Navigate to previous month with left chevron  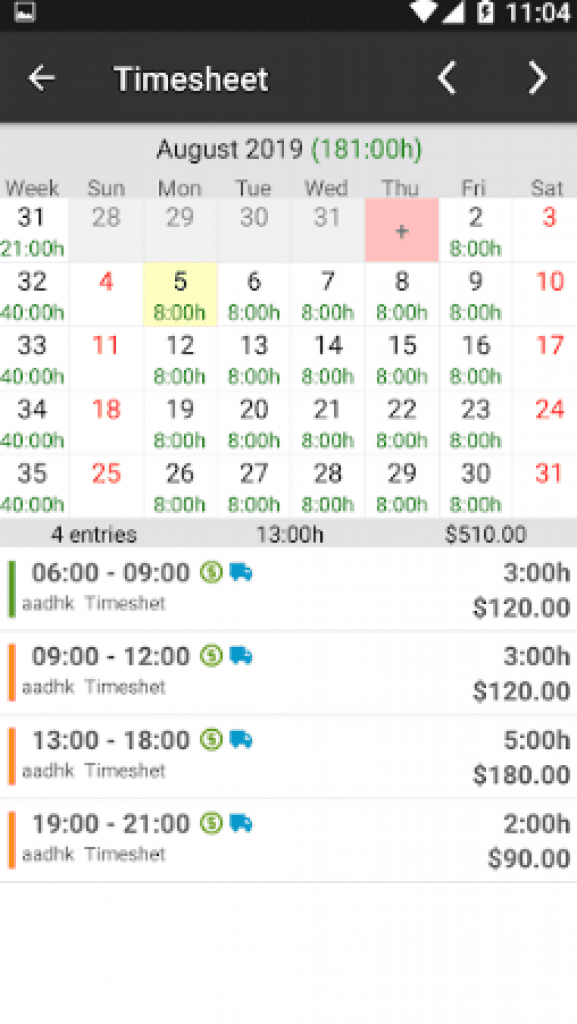click(447, 78)
